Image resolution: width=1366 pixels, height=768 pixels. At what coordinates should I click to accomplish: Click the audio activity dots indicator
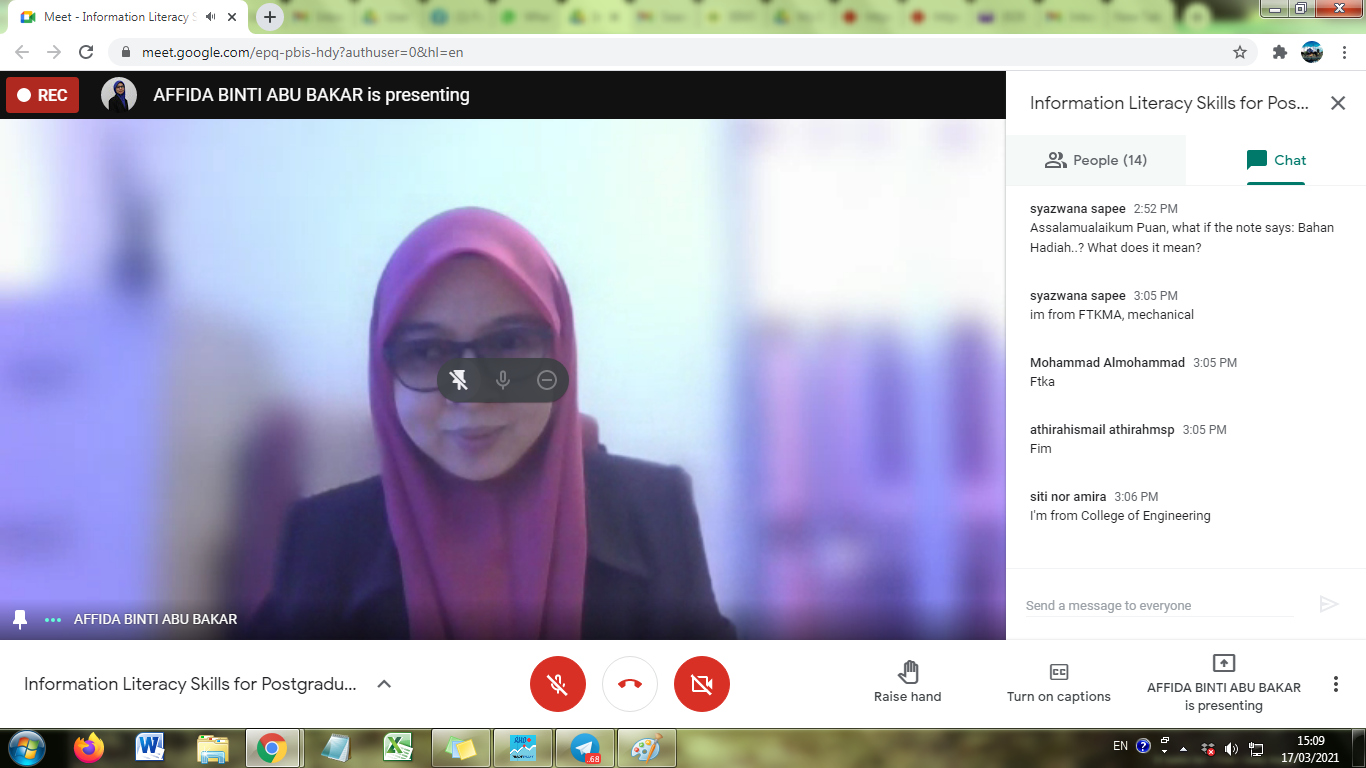point(53,619)
